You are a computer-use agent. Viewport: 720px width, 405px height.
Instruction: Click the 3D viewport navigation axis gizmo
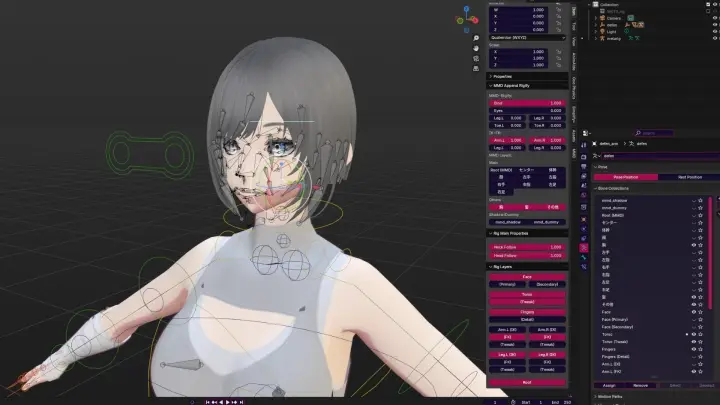[467, 18]
